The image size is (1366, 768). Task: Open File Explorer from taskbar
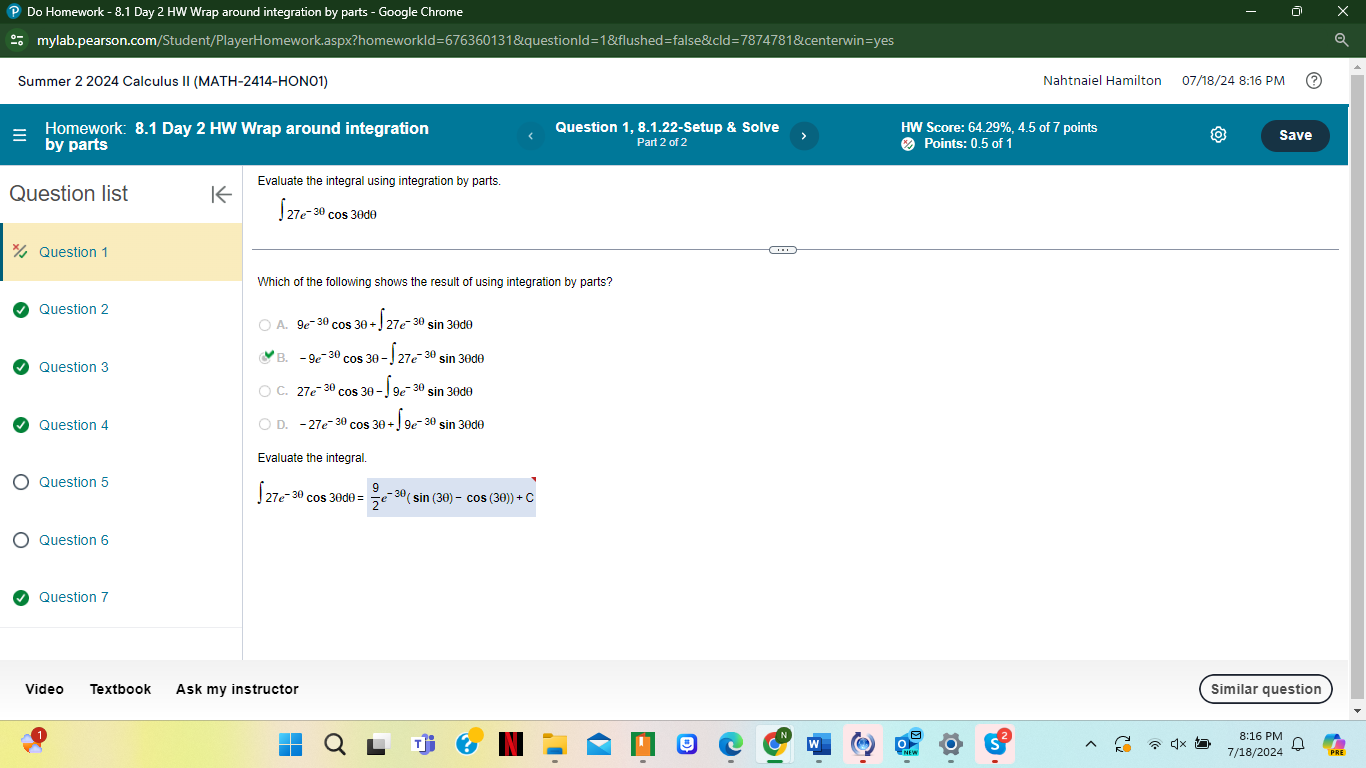(x=554, y=744)
